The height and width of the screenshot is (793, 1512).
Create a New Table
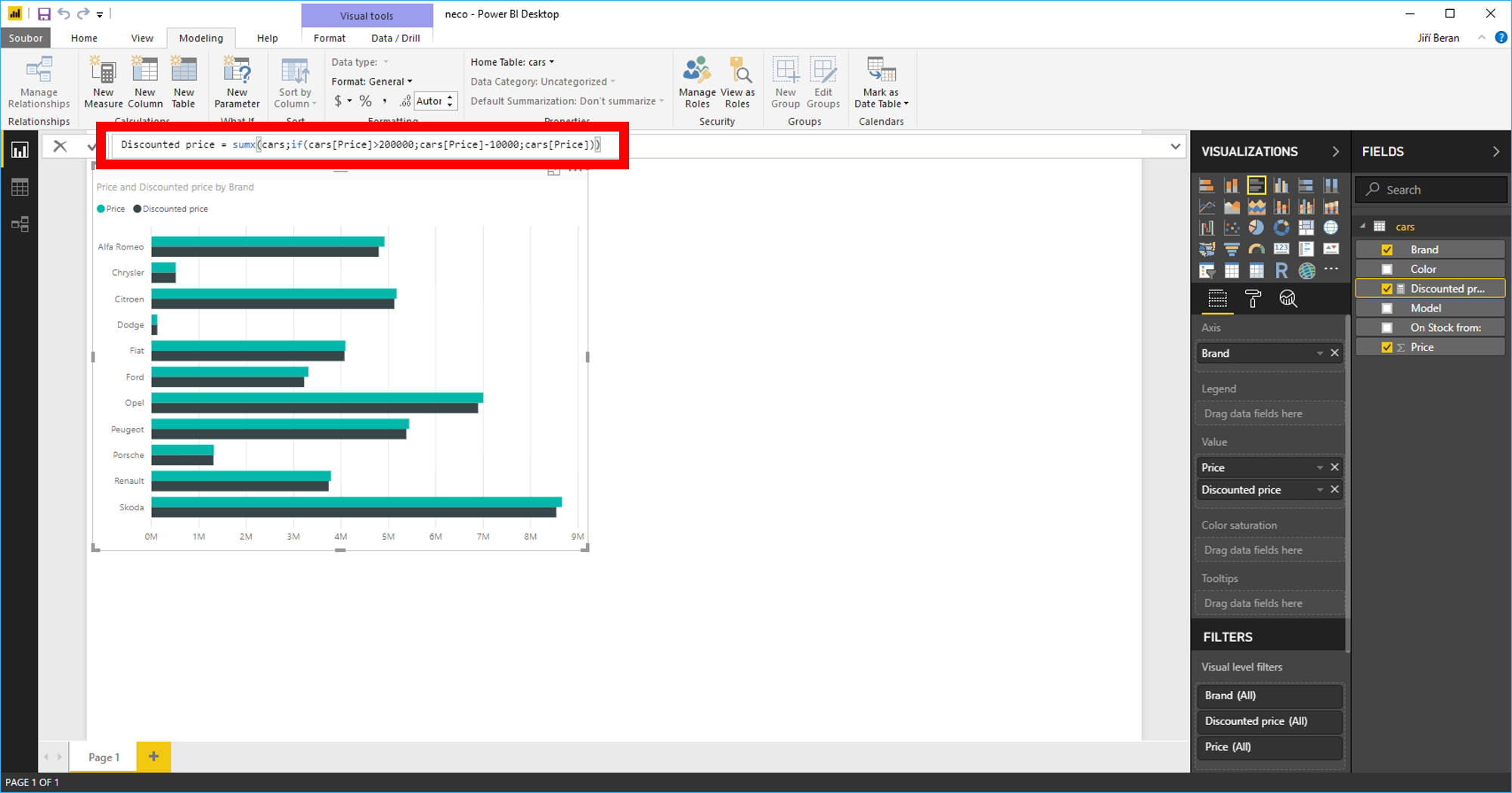tap(184, 83)
